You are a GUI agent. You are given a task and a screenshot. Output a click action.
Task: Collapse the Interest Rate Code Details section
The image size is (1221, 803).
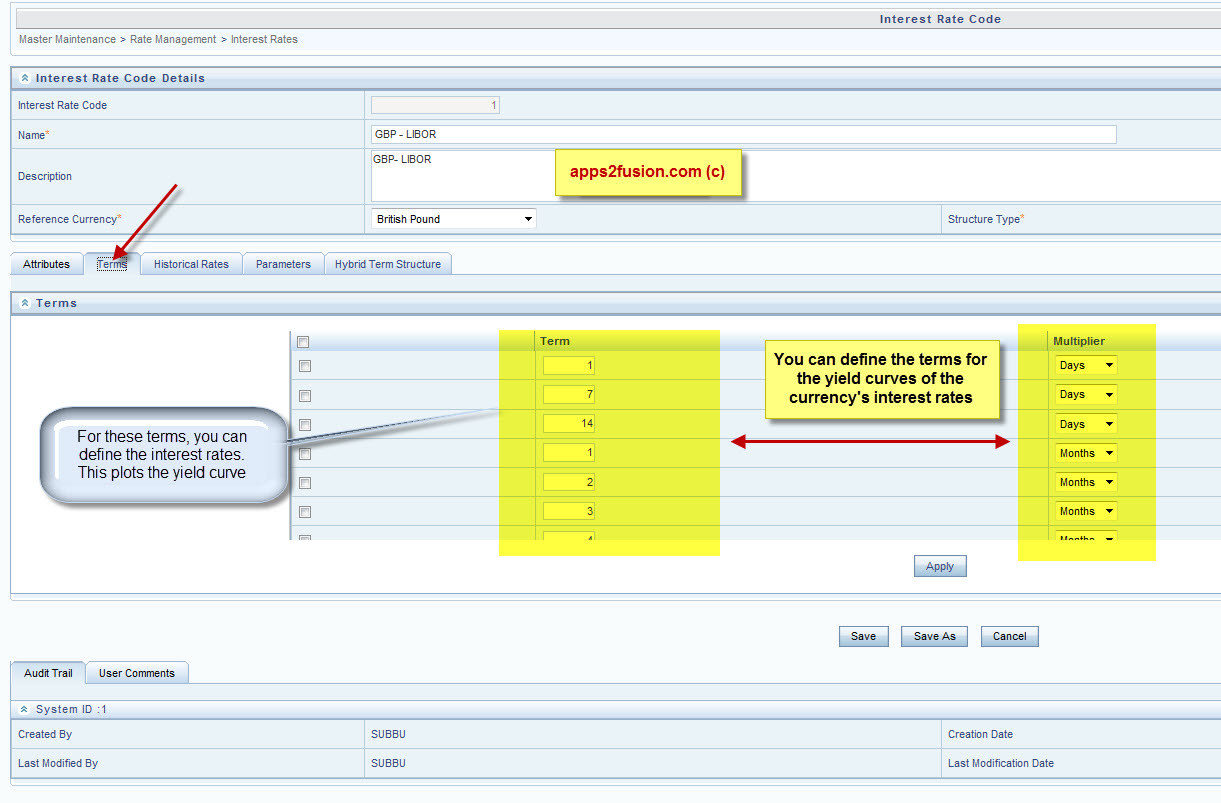click(25, 78)
